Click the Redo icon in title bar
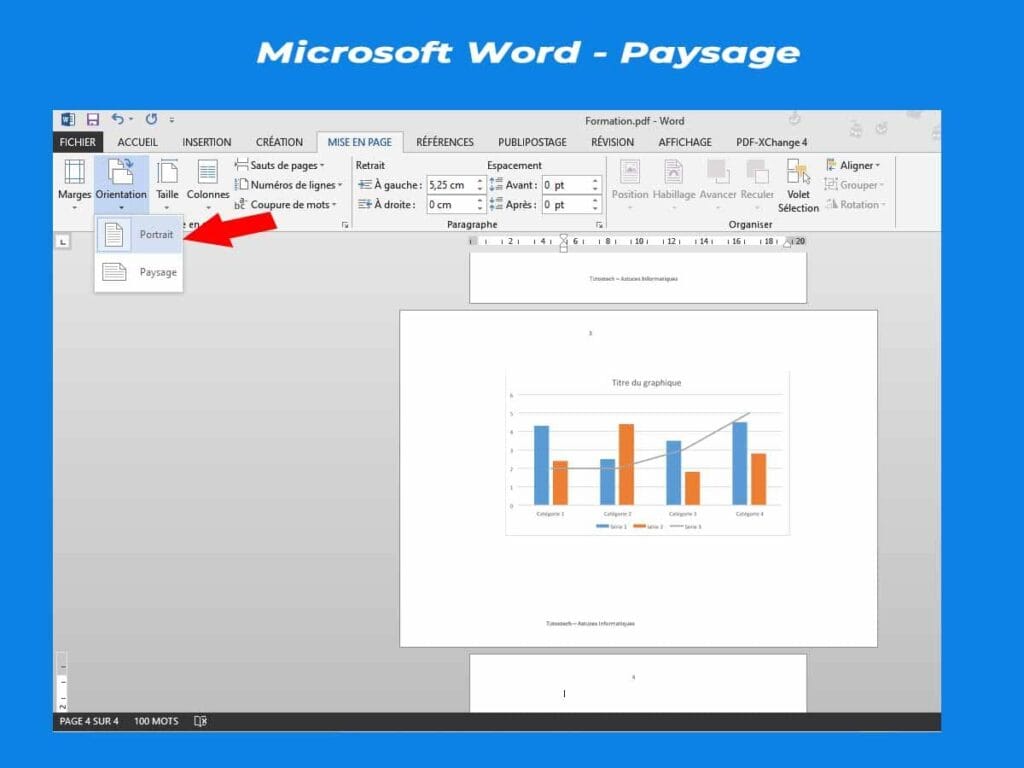This screenshot has height=768, width=1024. pos(151,120)
